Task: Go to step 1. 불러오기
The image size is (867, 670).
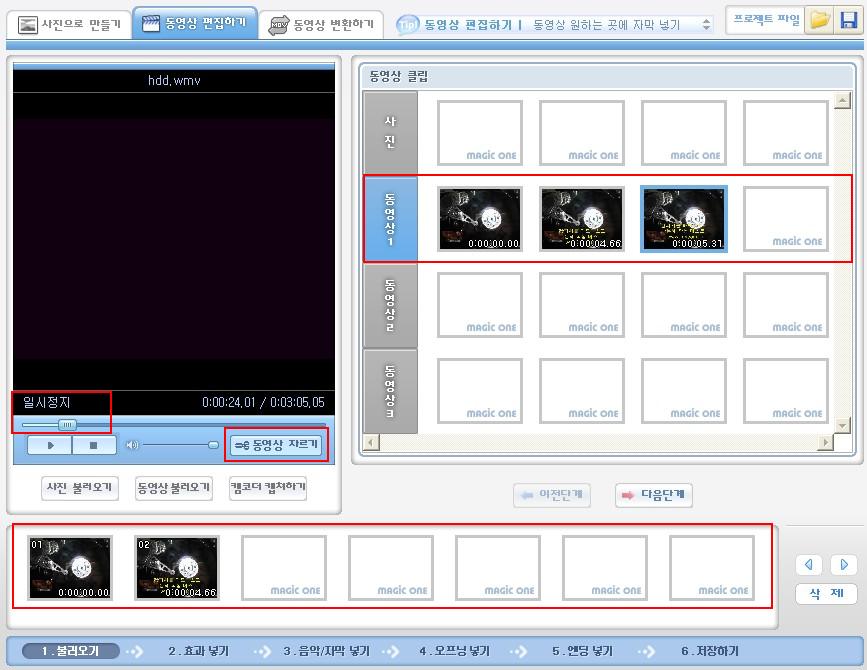Action: (71, 651)
